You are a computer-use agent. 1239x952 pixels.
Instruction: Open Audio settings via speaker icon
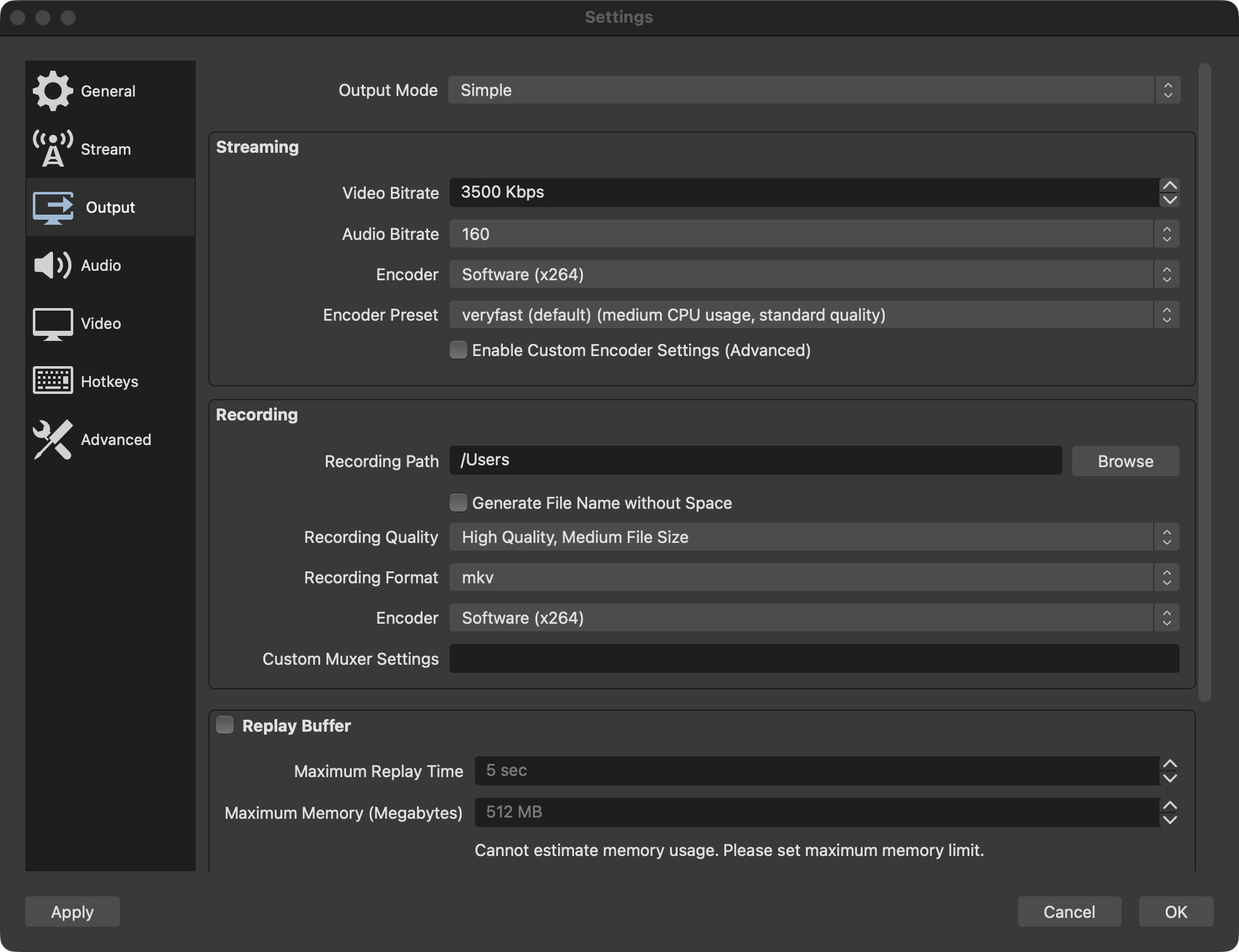pos(53,265)
